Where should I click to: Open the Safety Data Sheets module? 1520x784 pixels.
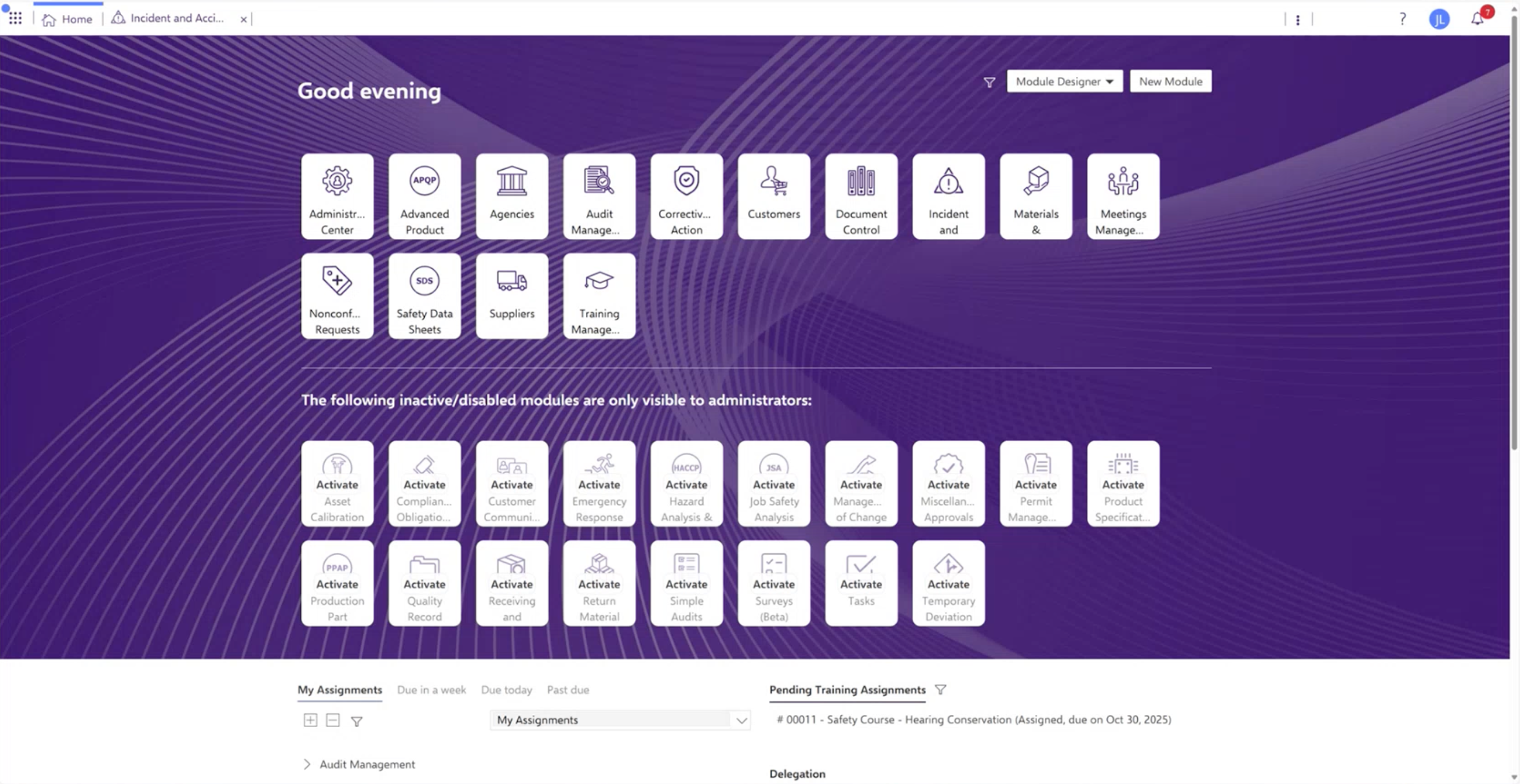tap(424, 296)
